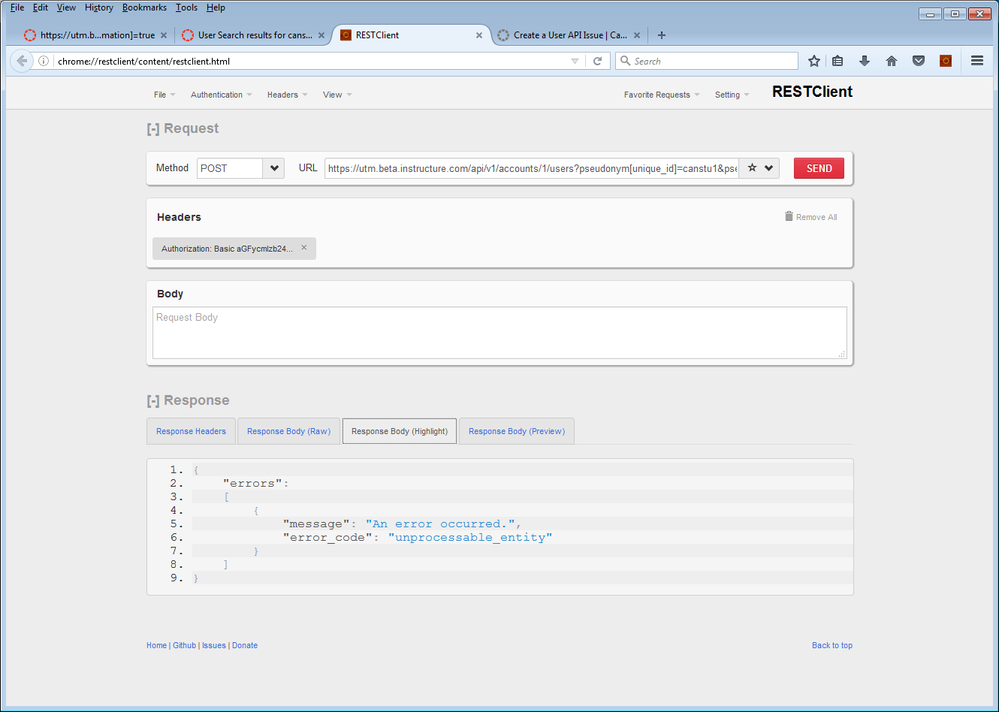Image resolution: width=999 pixels, height=712 pixels.
Task: Open the Favorite Requests dropdown
Action: pyautogui.click(x=661, y=95)
